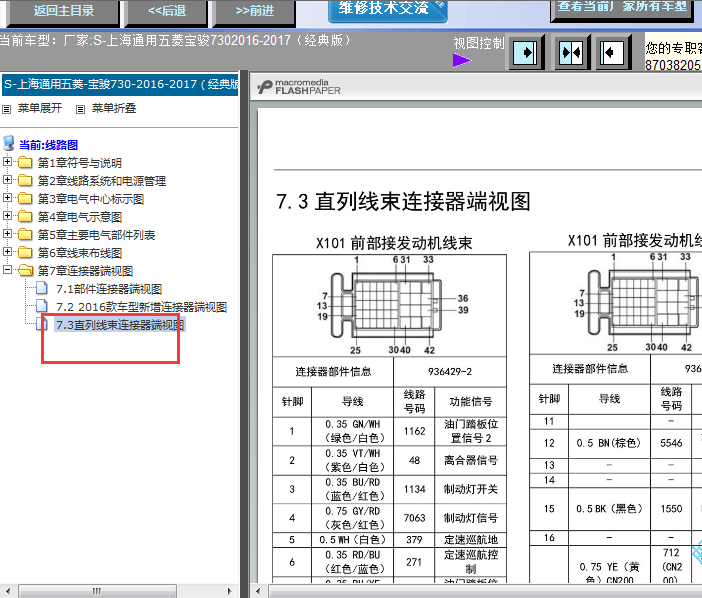Click left panel scroll-right arrow
Screen dimensions: 702x598
pos(230,591)
